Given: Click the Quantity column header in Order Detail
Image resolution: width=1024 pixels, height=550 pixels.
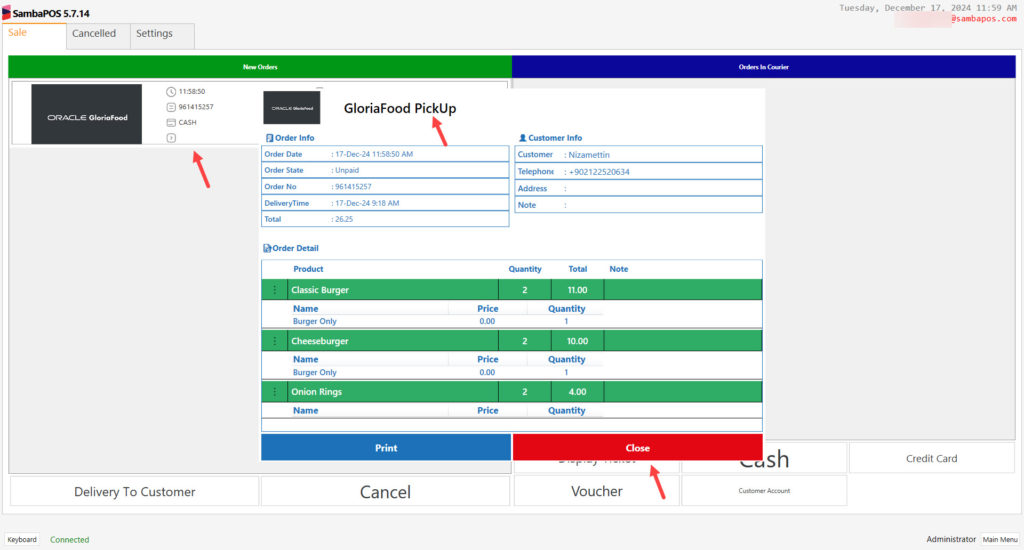Looking at the screenshot, I should click(x=525, y=268).
